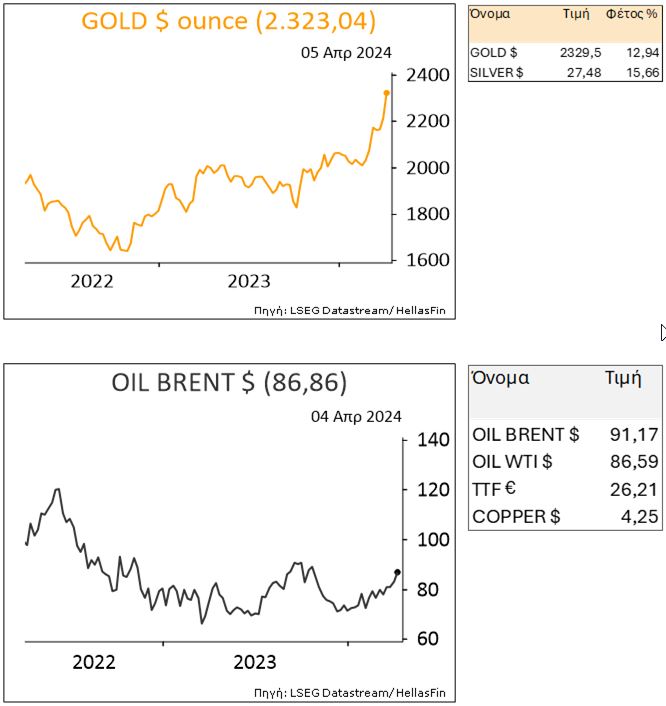Click the 2022 x-axis label on Brent chart

coord(94,662)
